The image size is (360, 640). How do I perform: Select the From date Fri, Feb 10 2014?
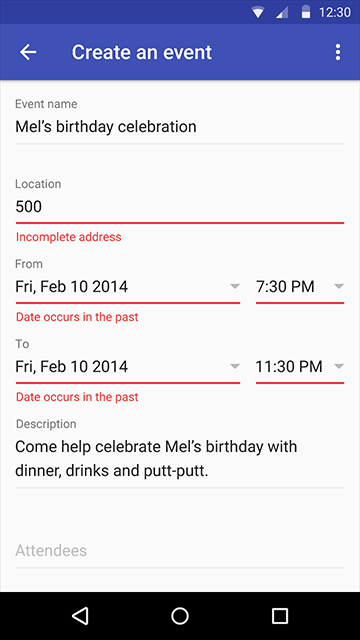[x=71, y=287]
